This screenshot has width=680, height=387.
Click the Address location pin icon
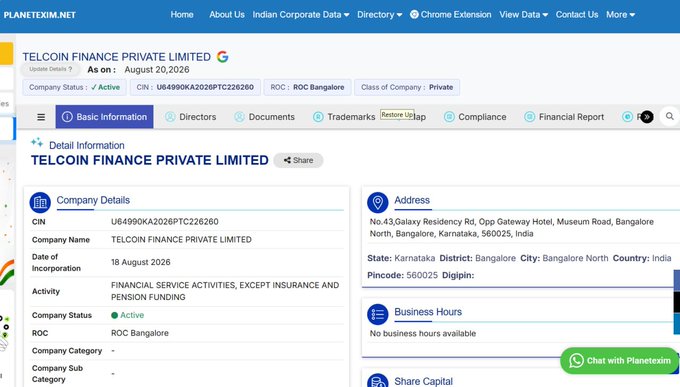tap(378, 202)
